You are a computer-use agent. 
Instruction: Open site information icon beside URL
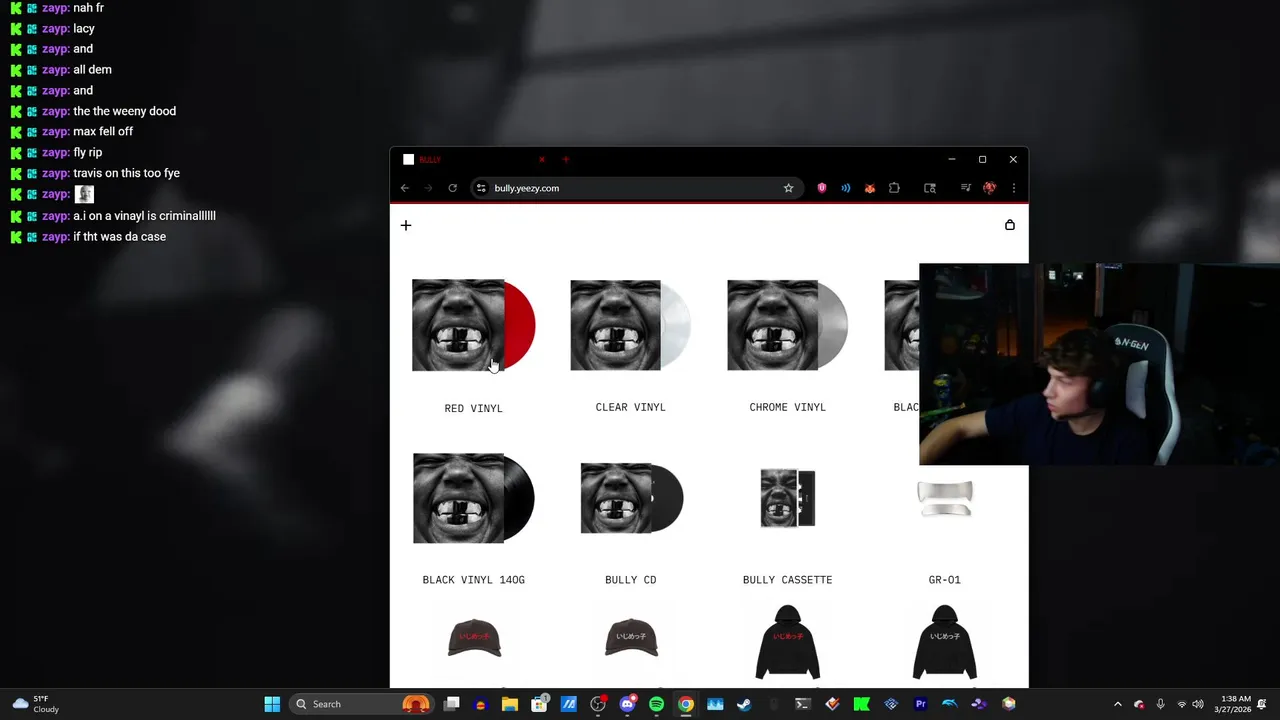click(x=481, y=188)
